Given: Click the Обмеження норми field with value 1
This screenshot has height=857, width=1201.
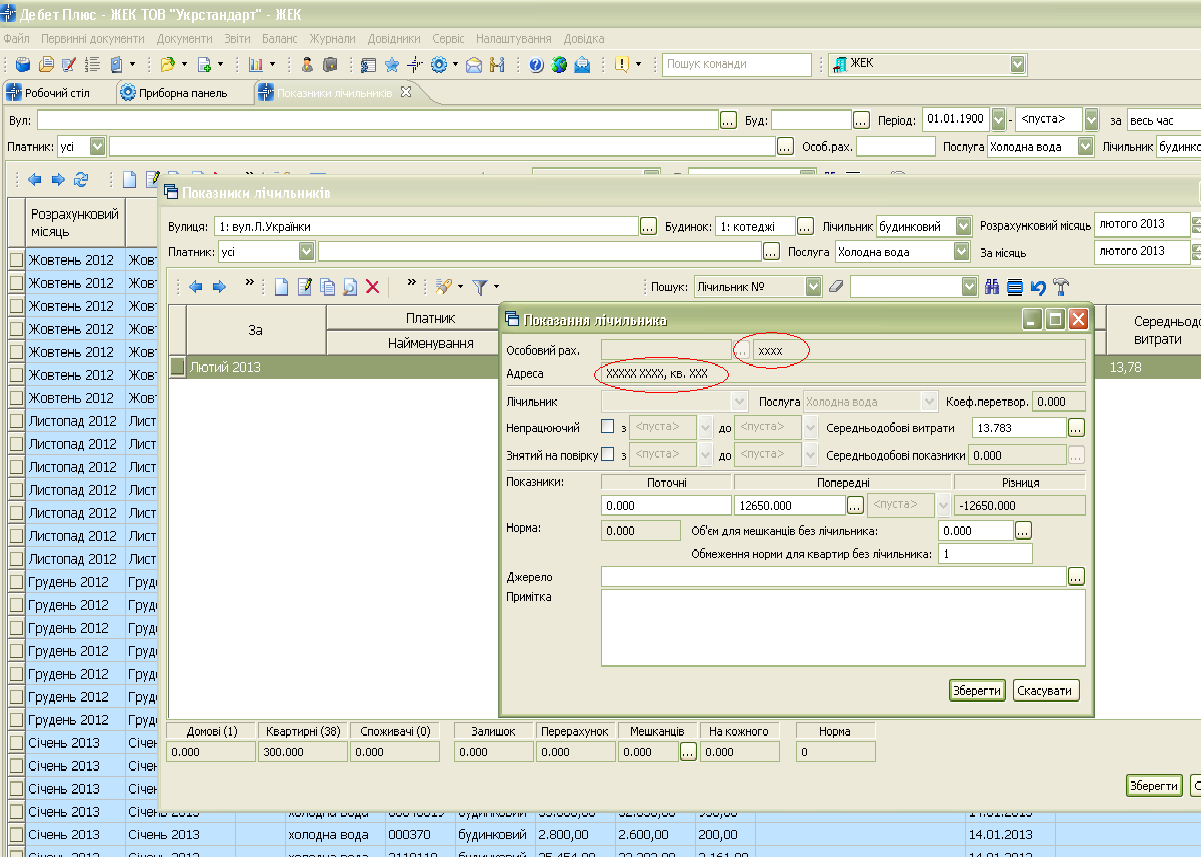Looking at the screenshot, I should [x=985, y=554].
